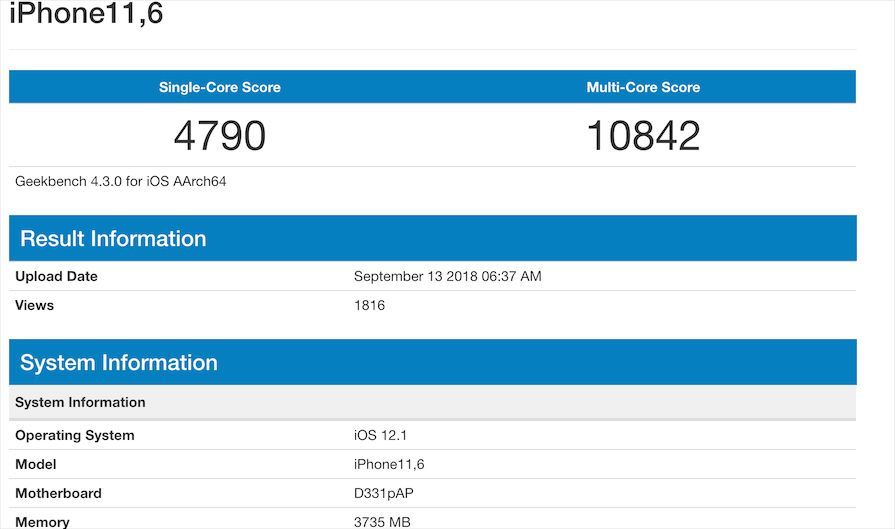
Task: Click the multi-core score value 10842
Action: [x=643, y=136]
